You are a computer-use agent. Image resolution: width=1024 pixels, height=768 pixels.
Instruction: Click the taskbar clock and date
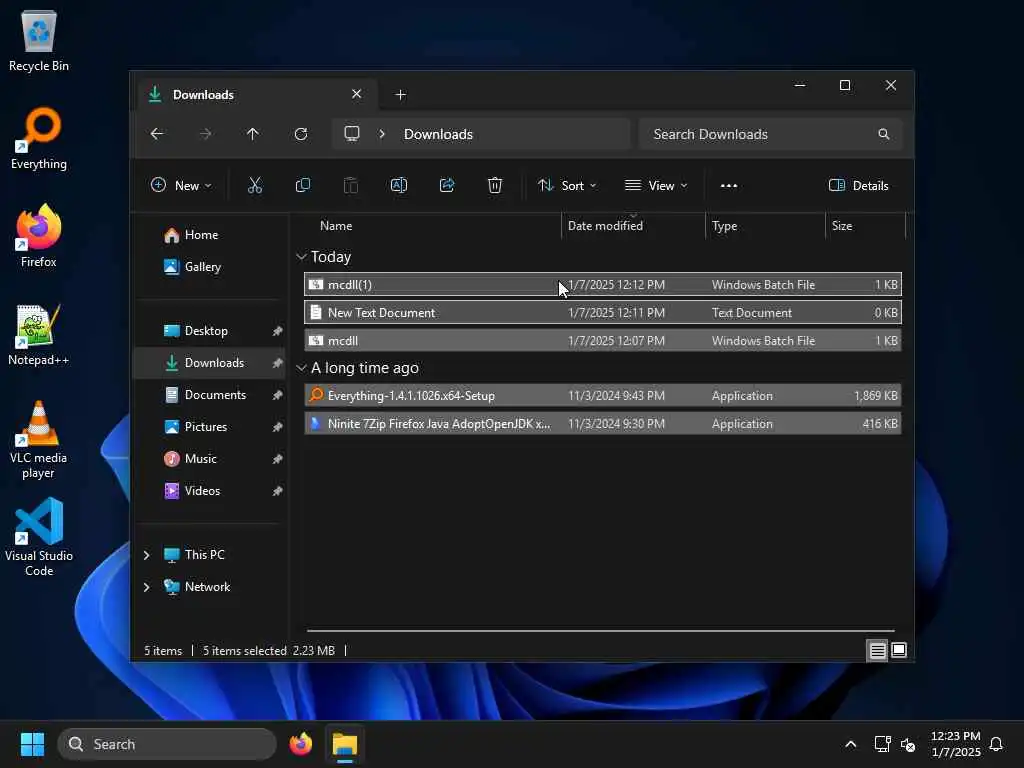(x=955, y=744)
